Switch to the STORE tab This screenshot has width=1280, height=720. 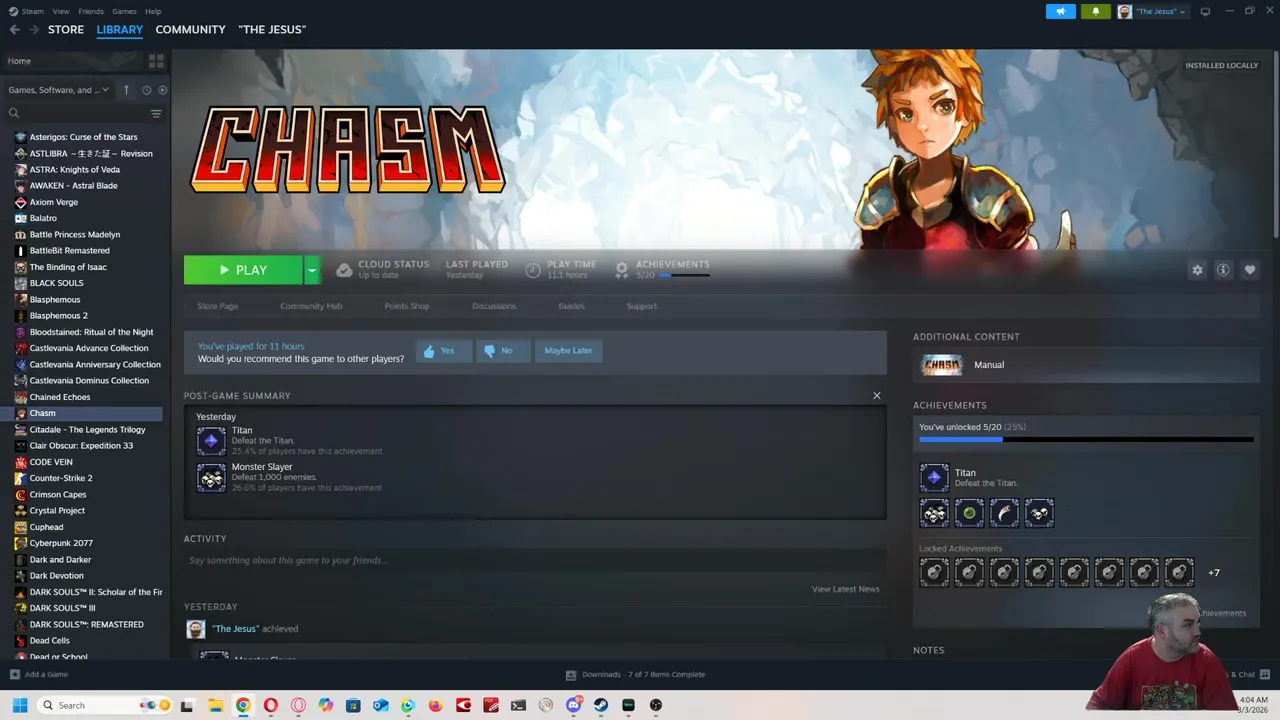(66, 30)
